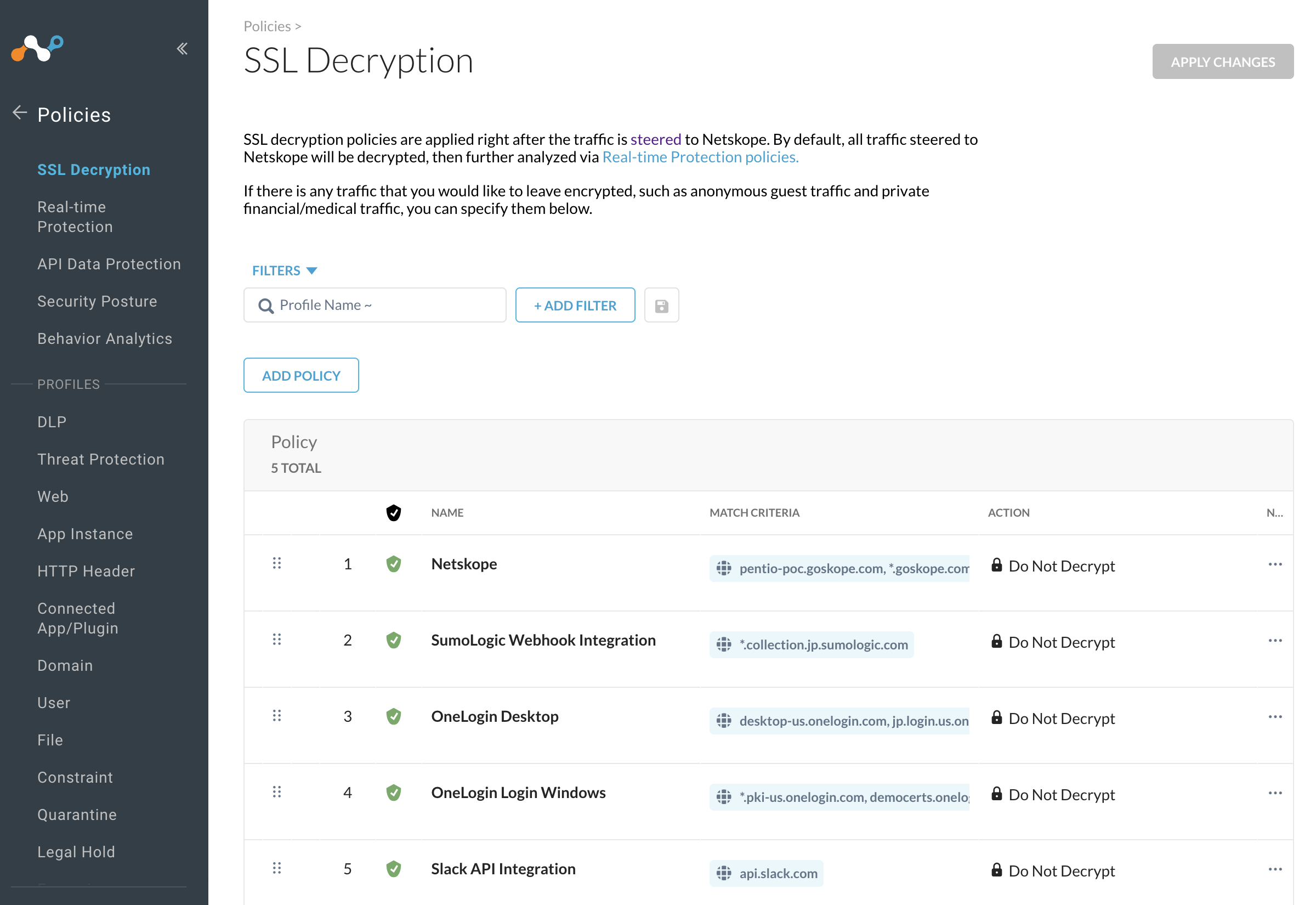Click the drag handle of the OneLogin Desktop row
1316x905 pixels.
coord(276,716)
